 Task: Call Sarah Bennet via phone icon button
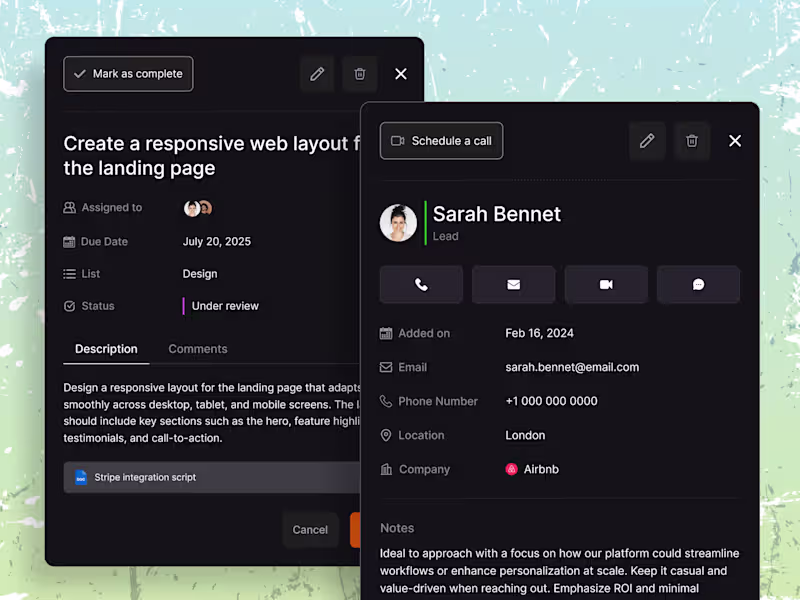(x=421, y=285)
